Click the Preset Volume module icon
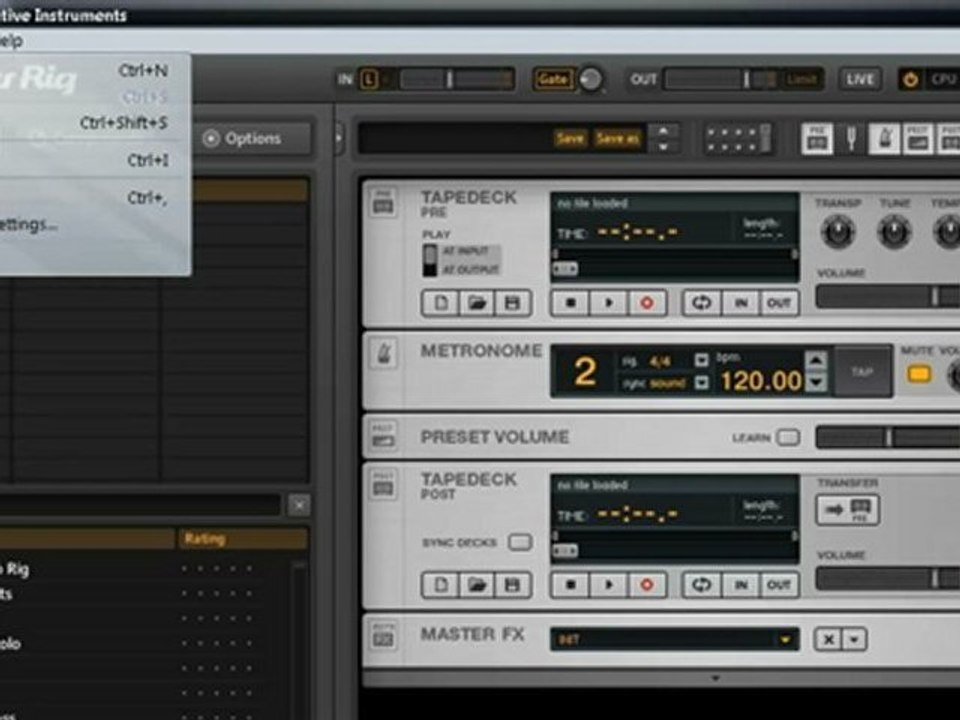 (x=383, y=435)
